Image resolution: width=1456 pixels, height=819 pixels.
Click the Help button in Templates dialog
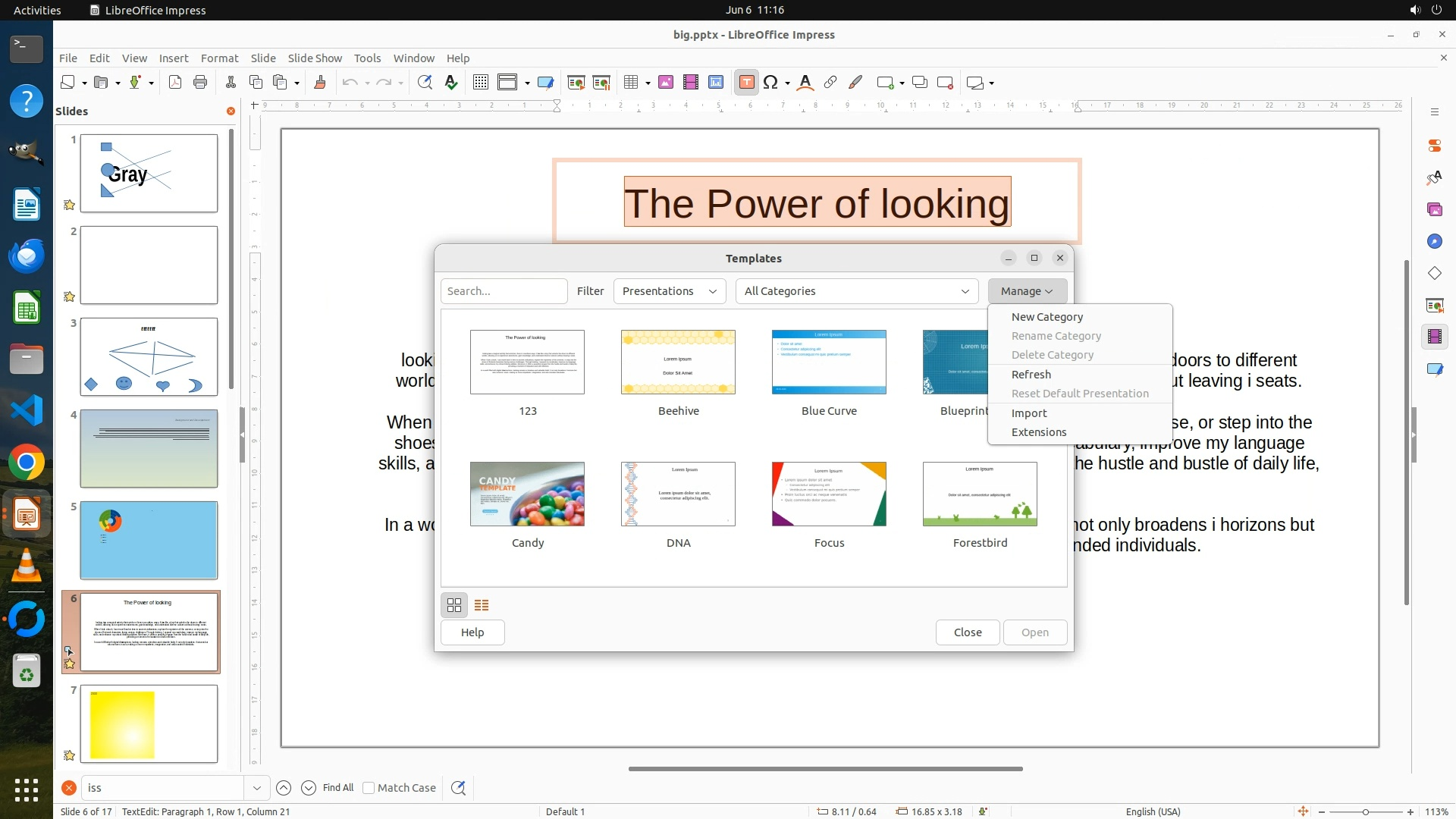472,632
